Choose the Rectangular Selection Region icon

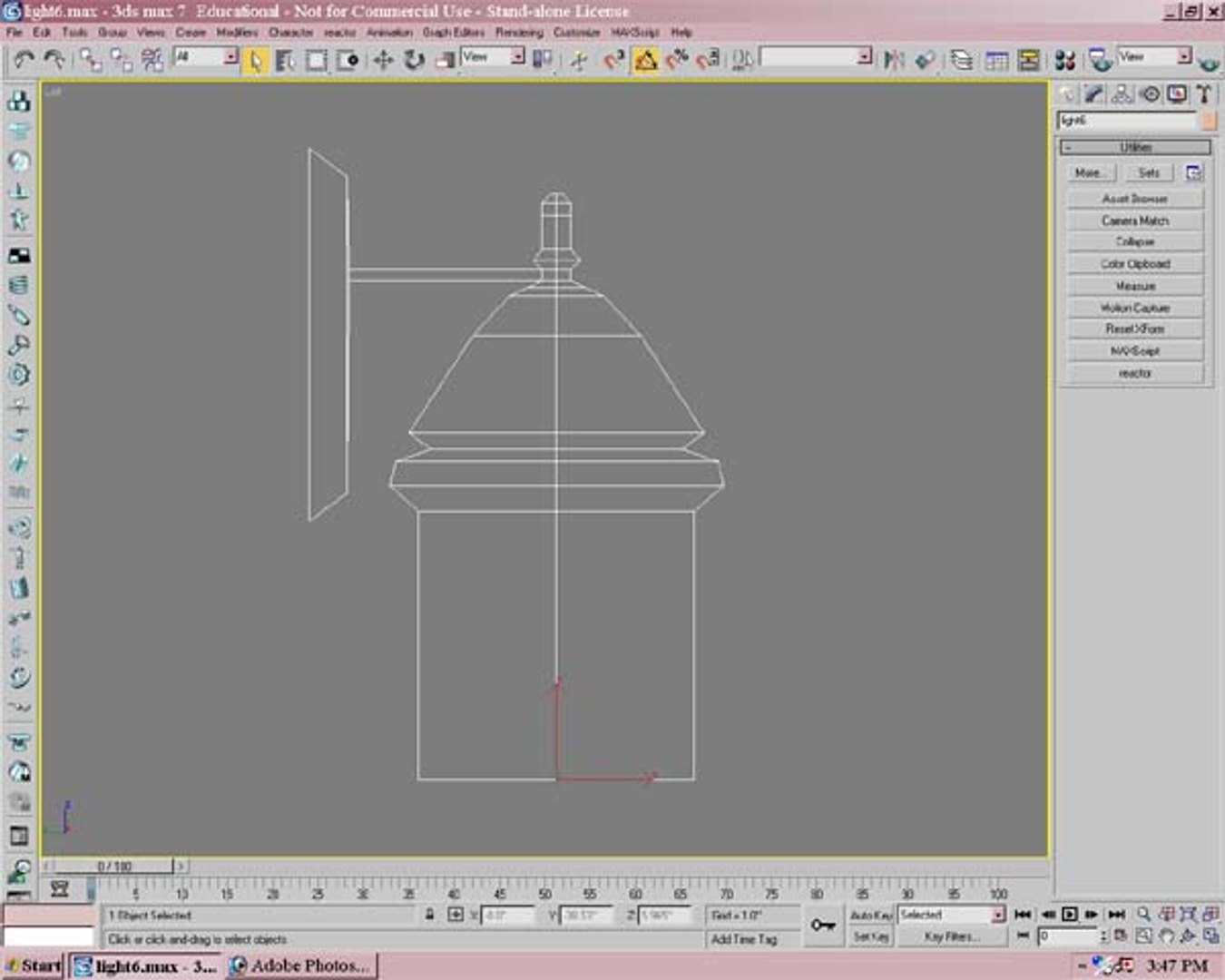tap(317, 60)
